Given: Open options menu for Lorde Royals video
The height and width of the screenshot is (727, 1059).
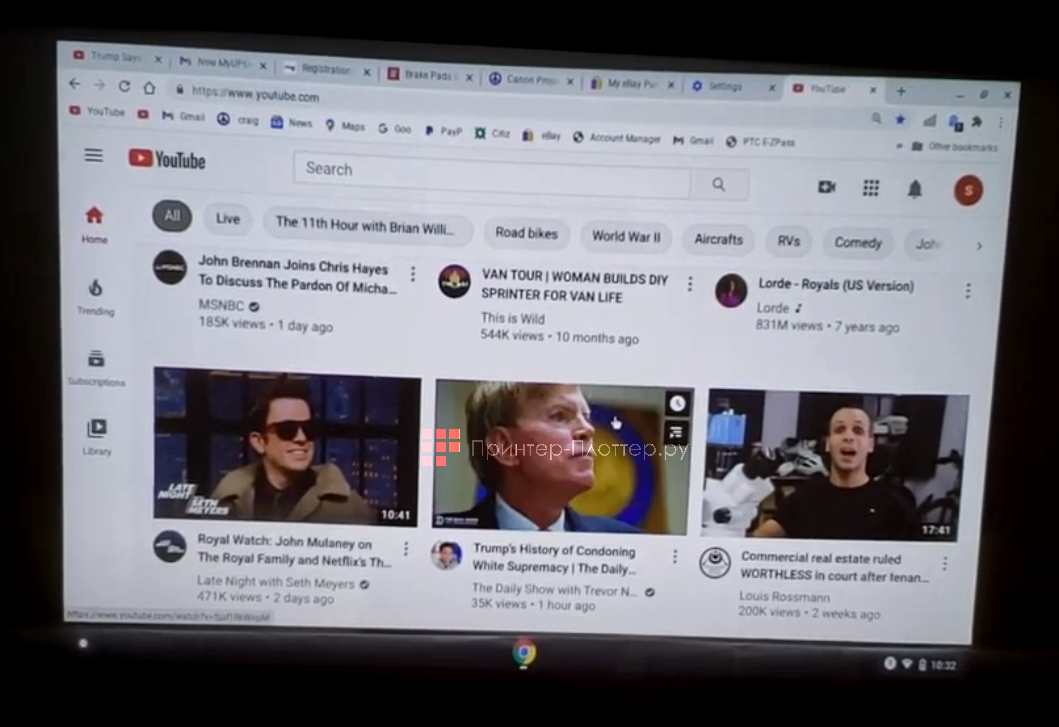Looking at the screenshot, I should (967, 291).
